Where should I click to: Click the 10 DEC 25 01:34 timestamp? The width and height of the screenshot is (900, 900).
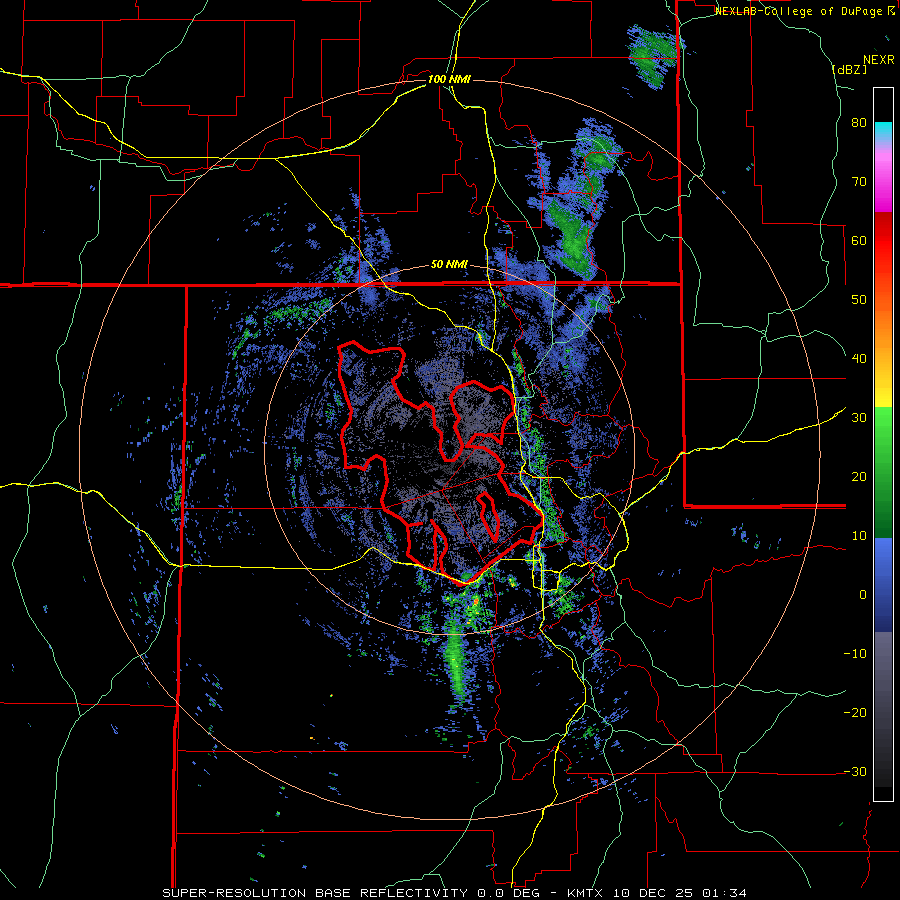click(x=681, y=893)
